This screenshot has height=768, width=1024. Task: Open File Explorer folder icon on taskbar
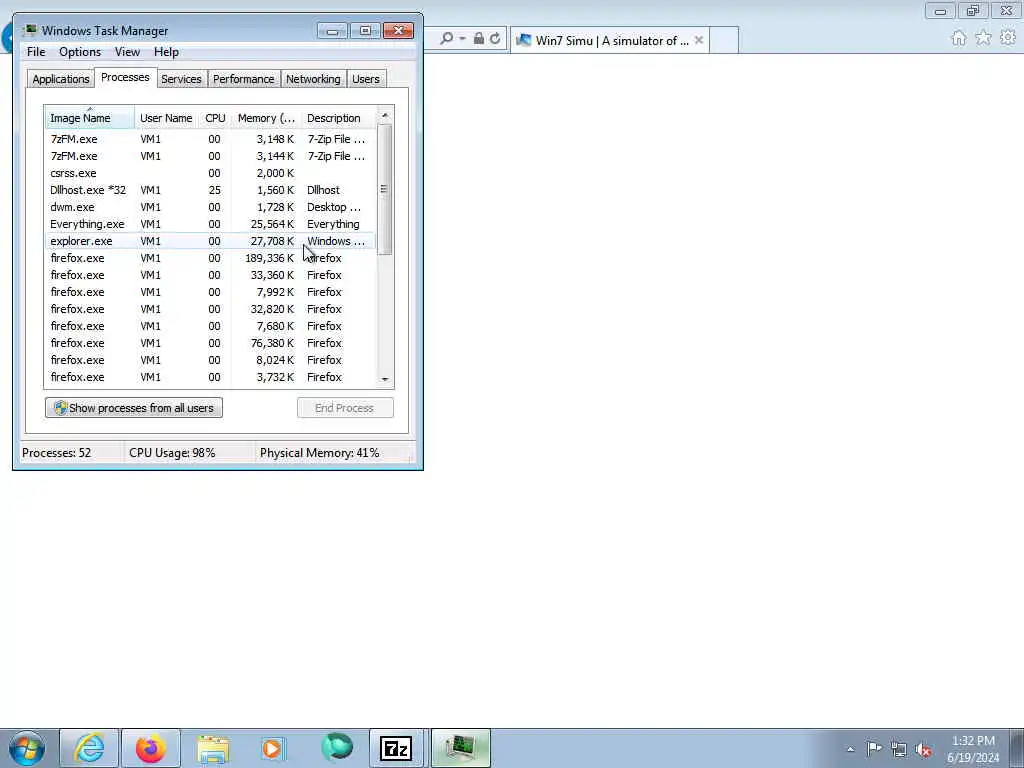coord(213,748)
